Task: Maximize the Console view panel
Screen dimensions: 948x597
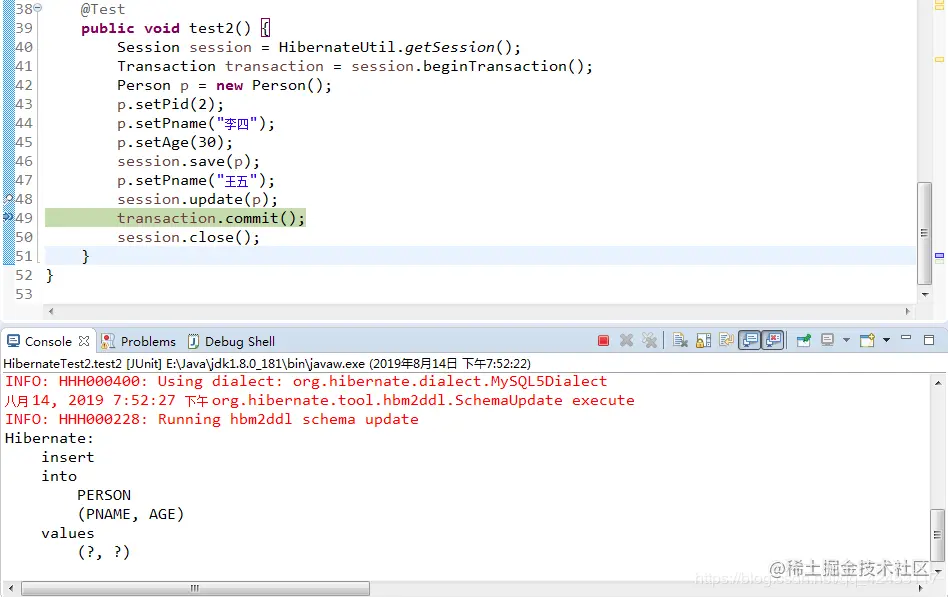Action: coord(929,340)
